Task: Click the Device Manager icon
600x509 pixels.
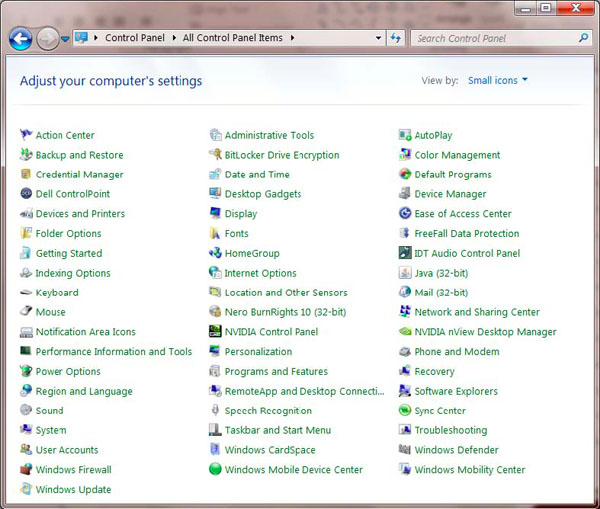Action: [x=405, y=194]
